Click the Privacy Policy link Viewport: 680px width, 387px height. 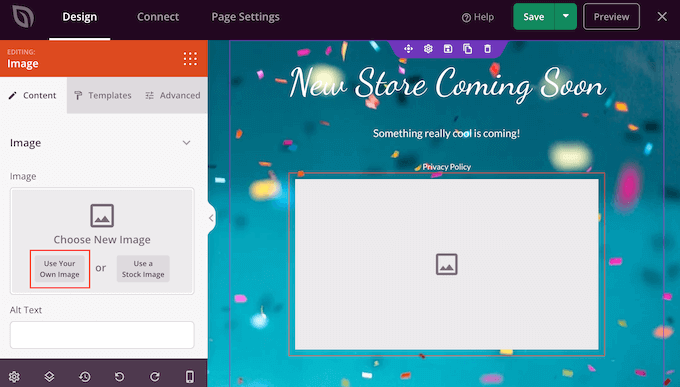coord(447,167)
